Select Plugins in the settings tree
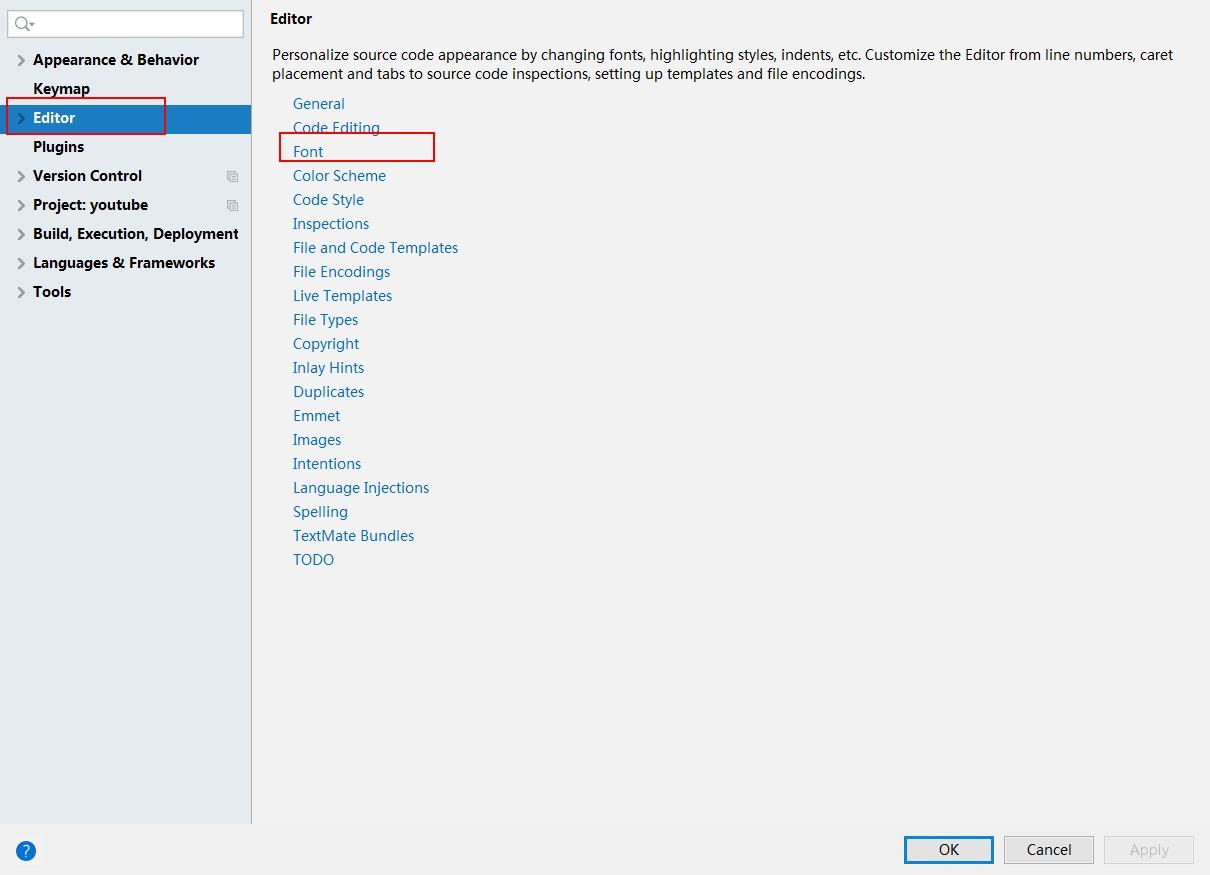 pos(58,147)
